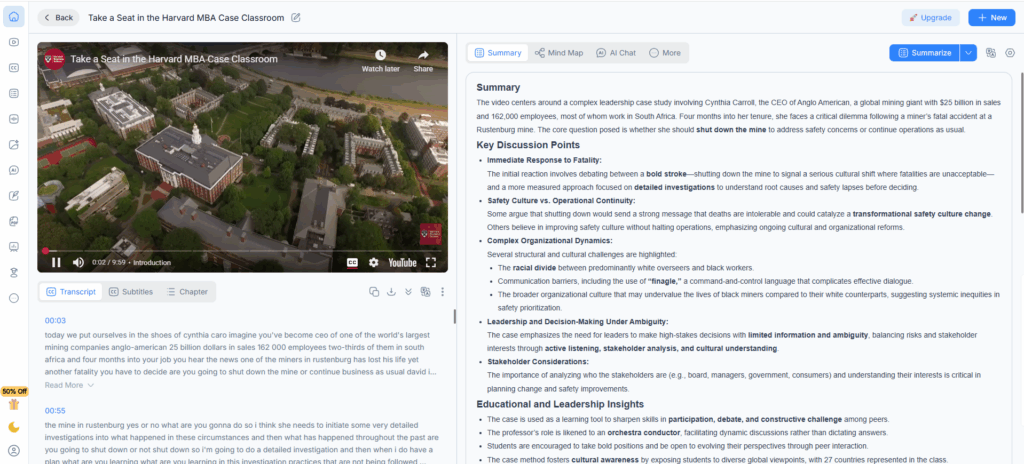Screen dimensions: 1024x464
Task: Click 'Safety Culture vs. Operational Continuity:' text
Action: coord(561,201)
